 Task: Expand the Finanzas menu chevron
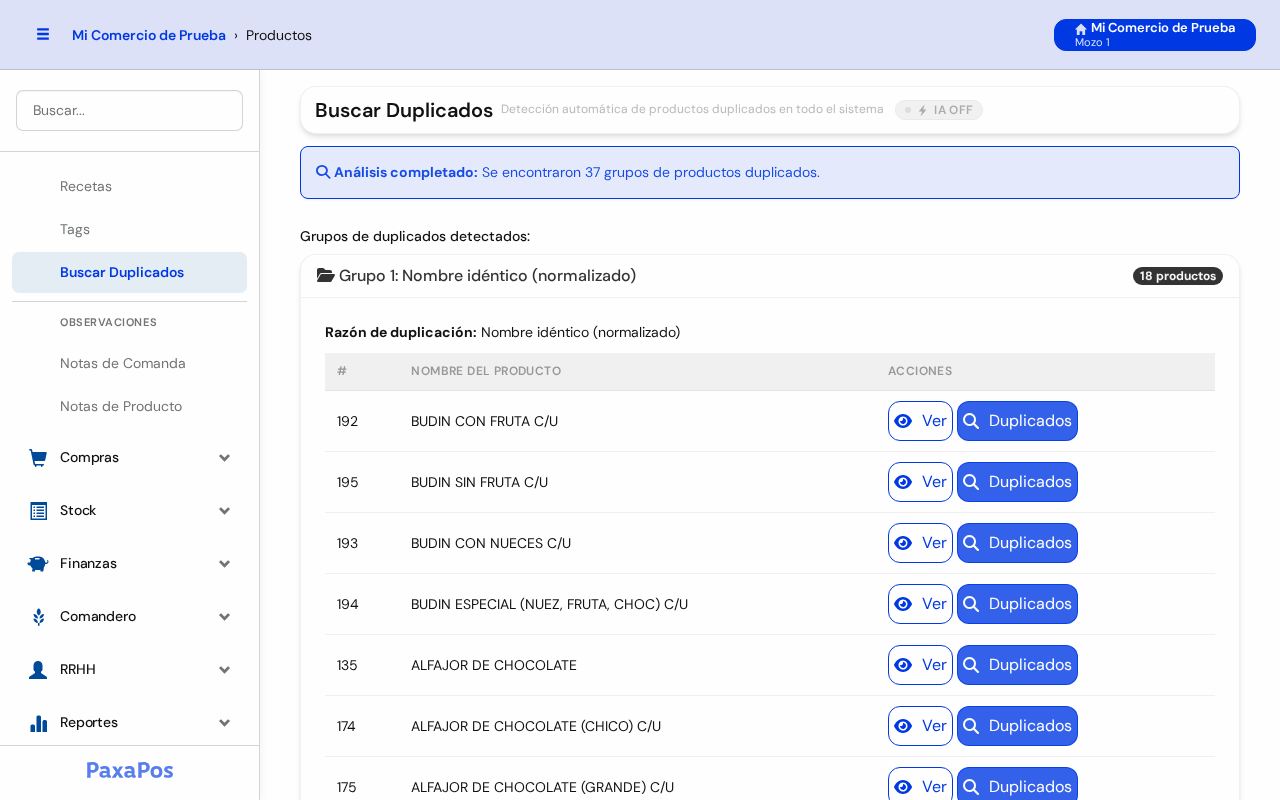tap(225, 564)
